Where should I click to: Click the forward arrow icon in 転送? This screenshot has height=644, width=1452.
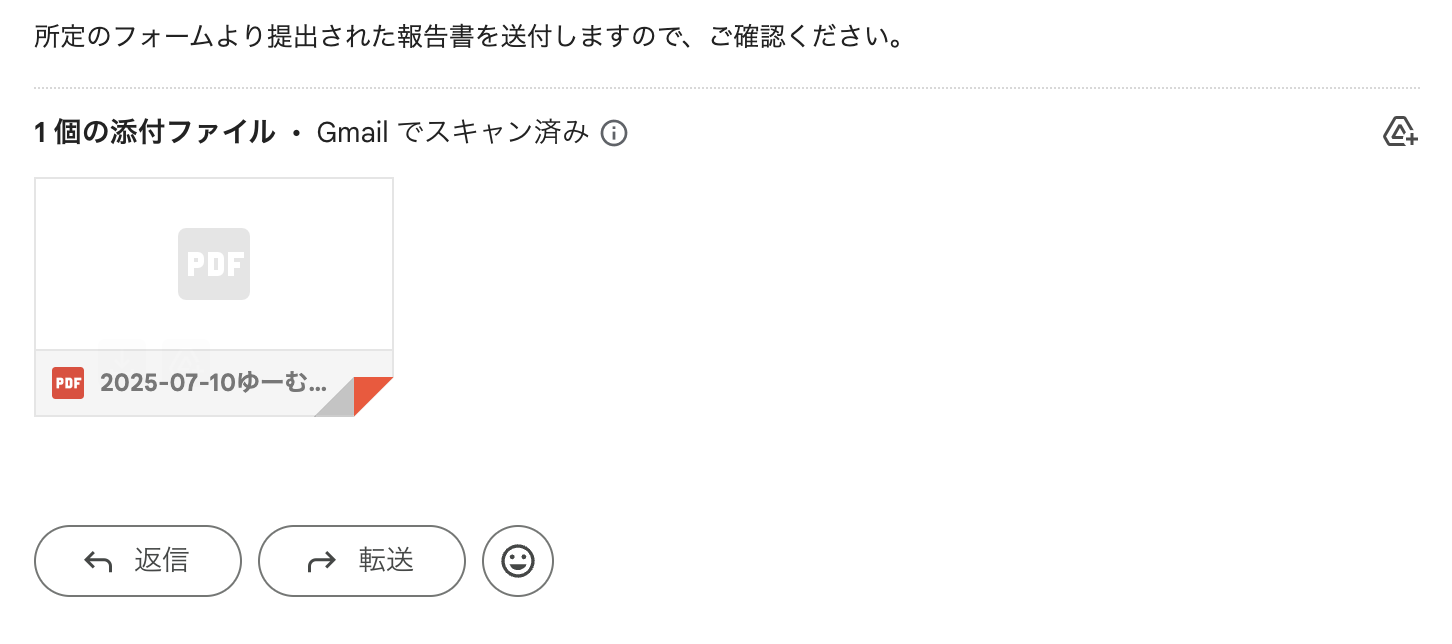[322, 562]
